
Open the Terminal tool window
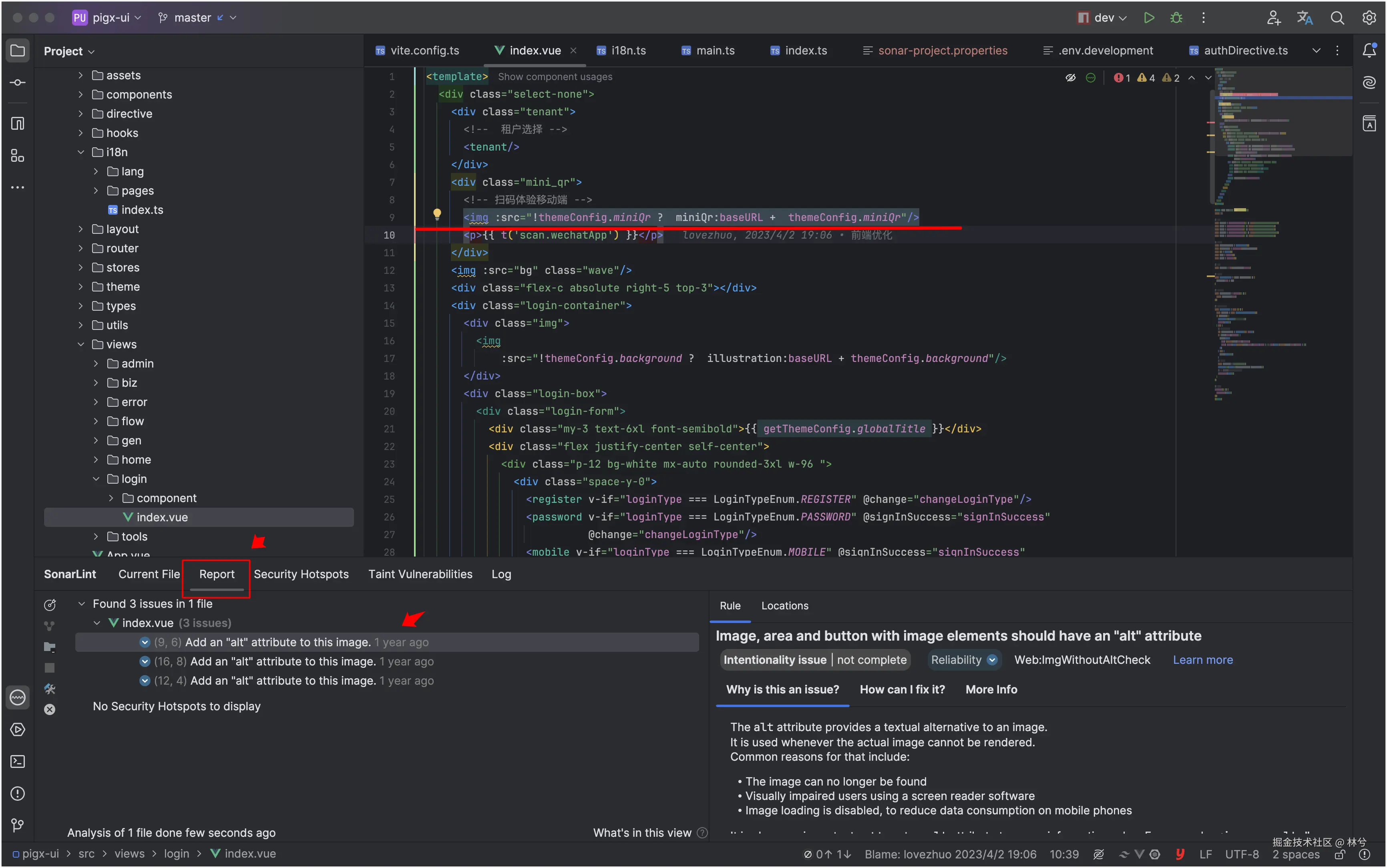17,762
